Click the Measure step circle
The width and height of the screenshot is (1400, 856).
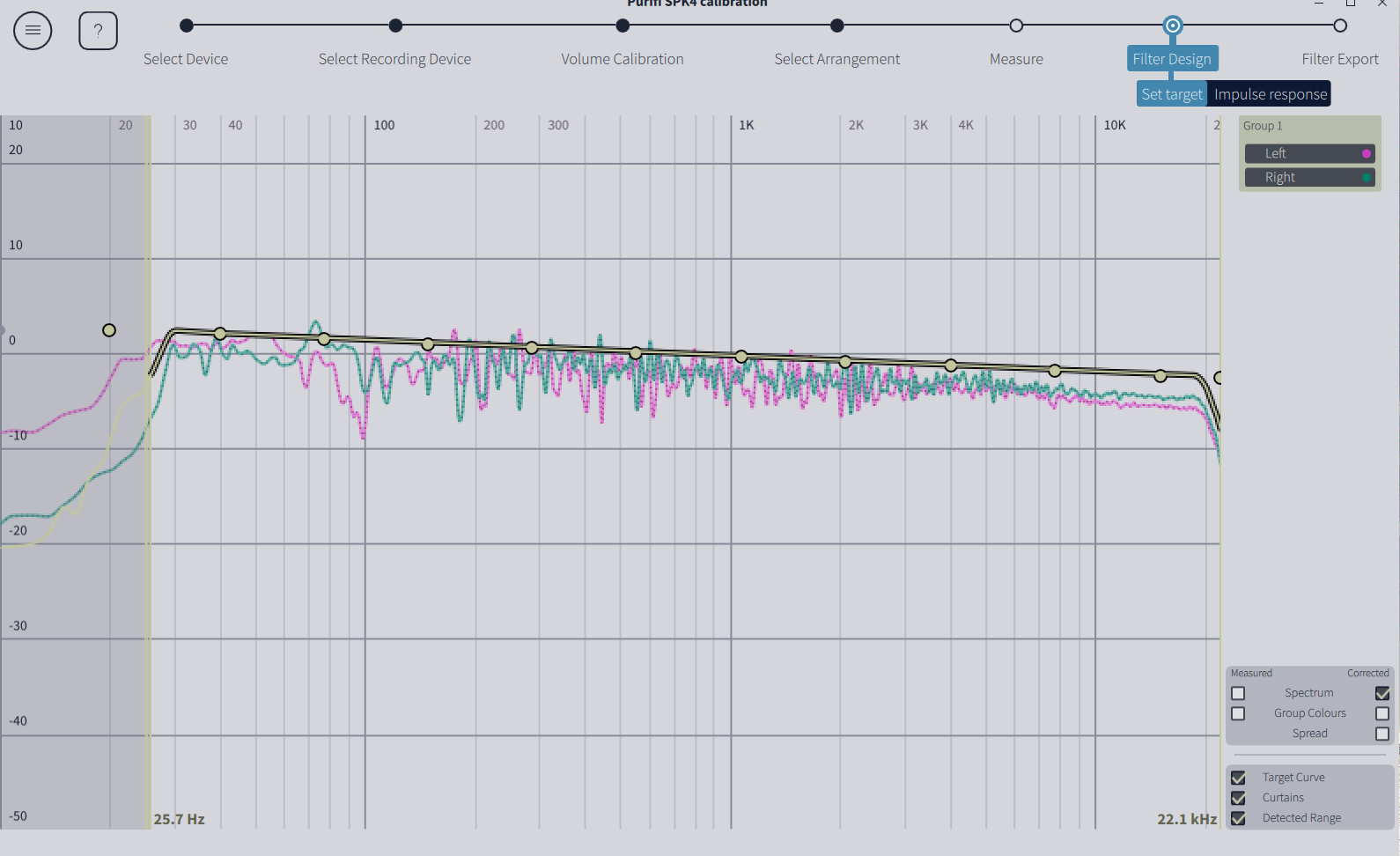[1016, 26]
